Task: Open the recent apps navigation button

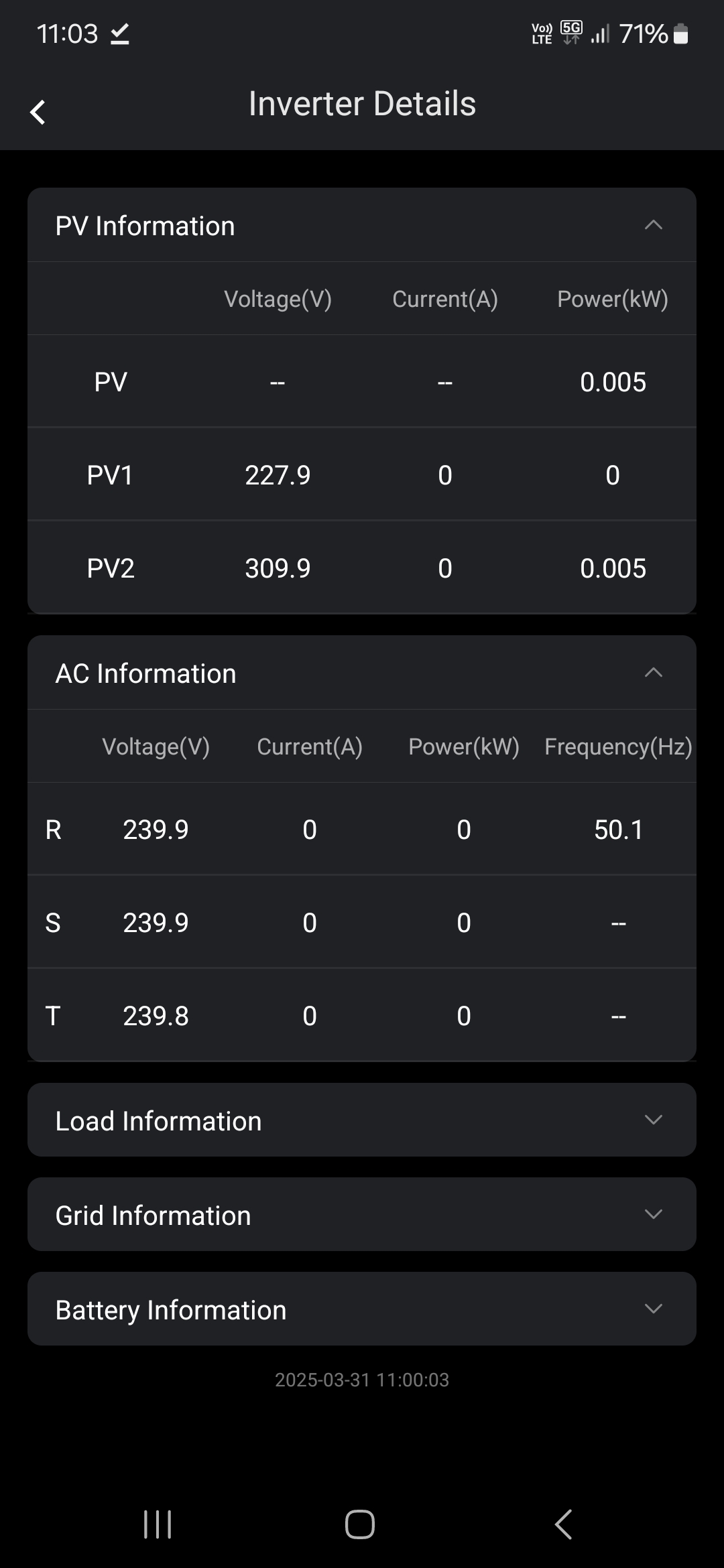Action: tap(158, 1524)
